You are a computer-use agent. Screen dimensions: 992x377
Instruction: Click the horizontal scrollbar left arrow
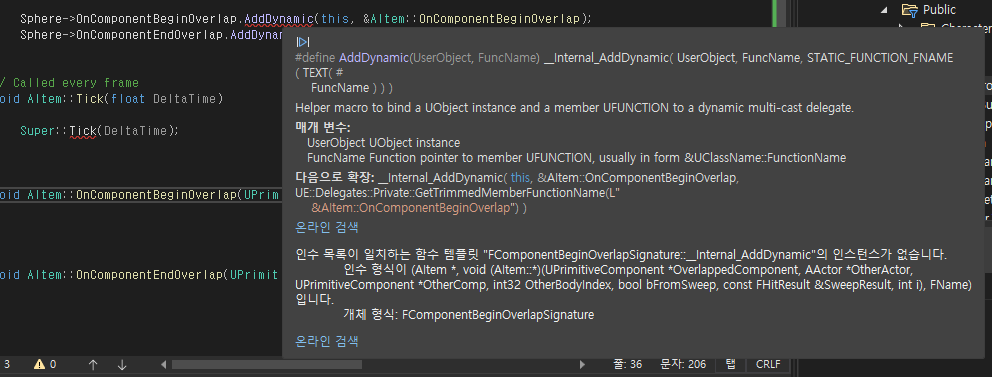click(x=163, y=364)
